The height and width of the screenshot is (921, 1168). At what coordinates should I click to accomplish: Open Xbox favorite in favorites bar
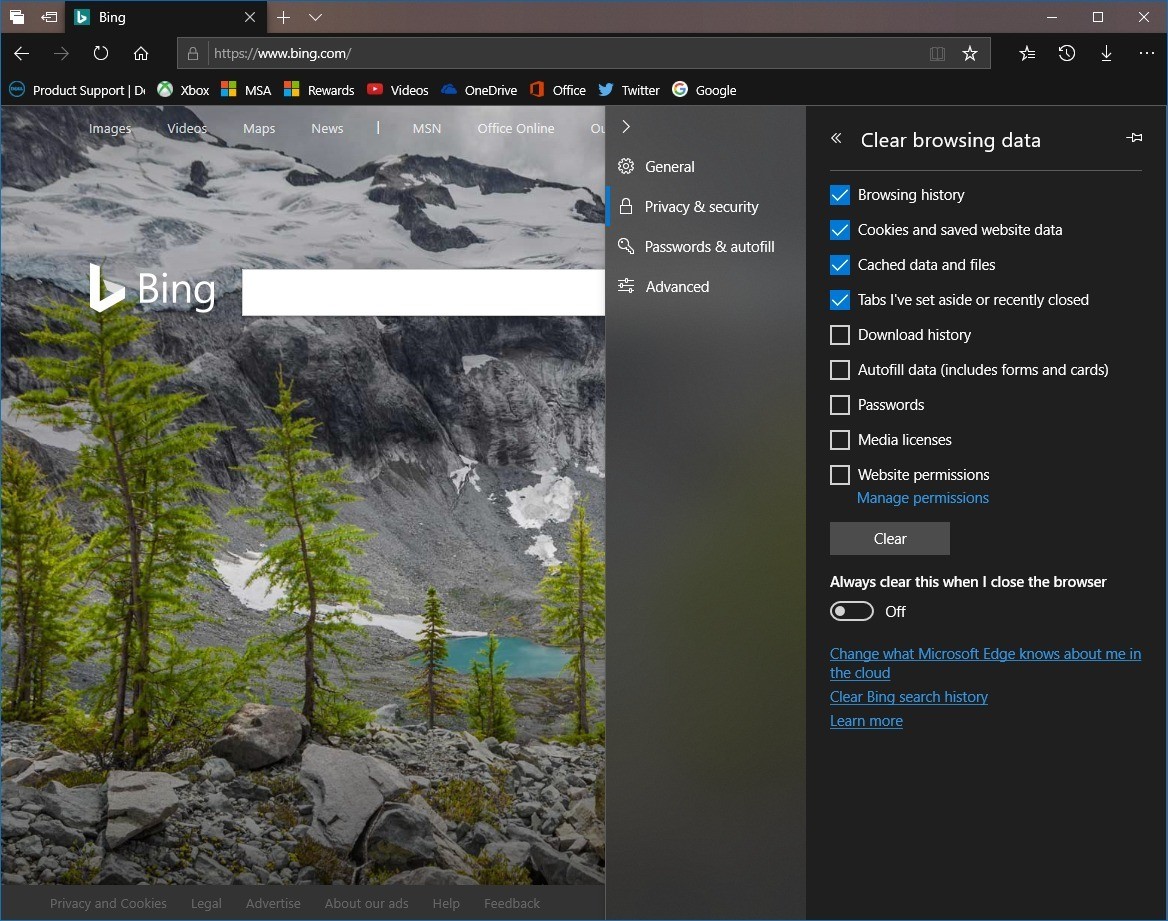183,90
